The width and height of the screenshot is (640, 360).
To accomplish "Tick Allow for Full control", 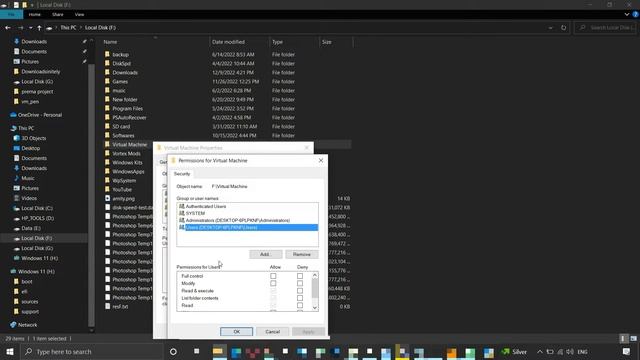I will click(x=273, y=276).
